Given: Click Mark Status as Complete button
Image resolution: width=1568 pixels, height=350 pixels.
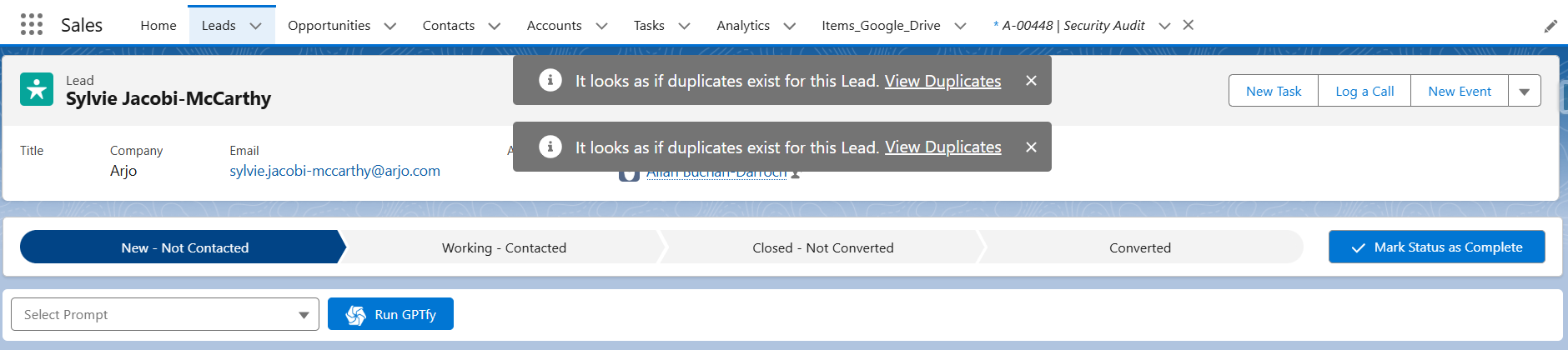Looking at the screenshot, I should point(1436,247).
